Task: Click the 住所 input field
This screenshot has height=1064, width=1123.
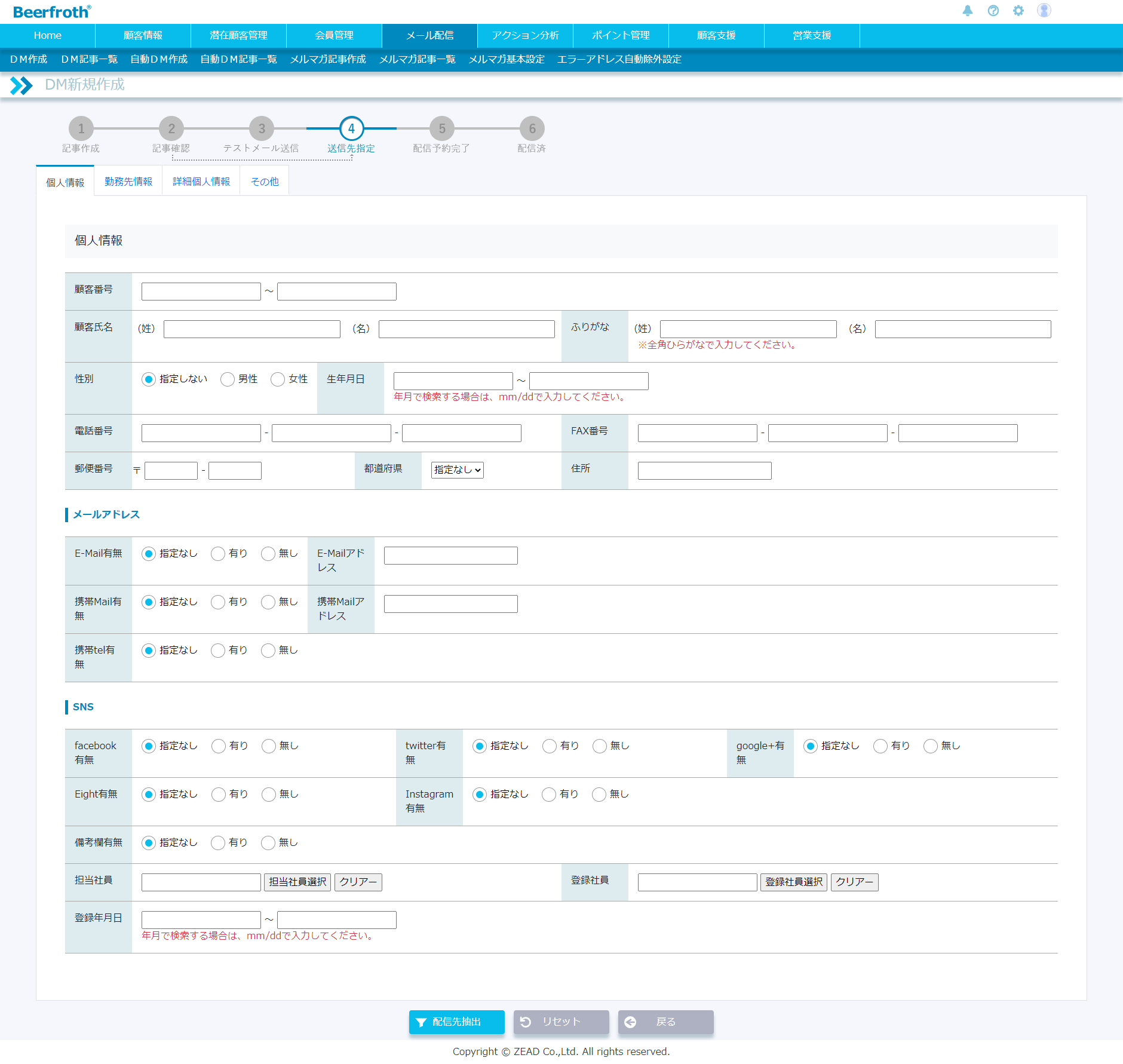Action: [x=704, y=471]
